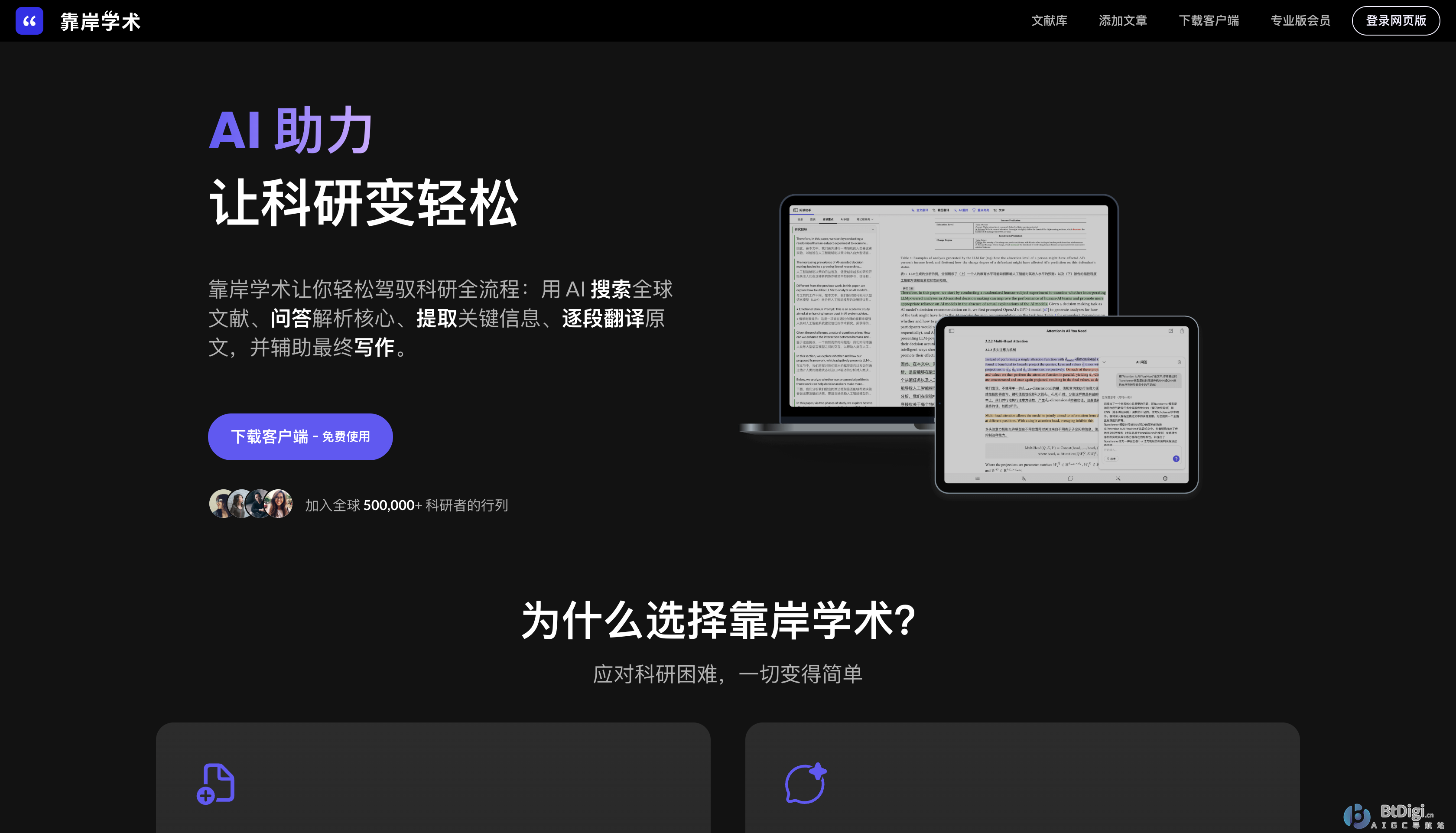
Task: Click the compose/edit icon on the tablet header
Action: (1171, 331)
